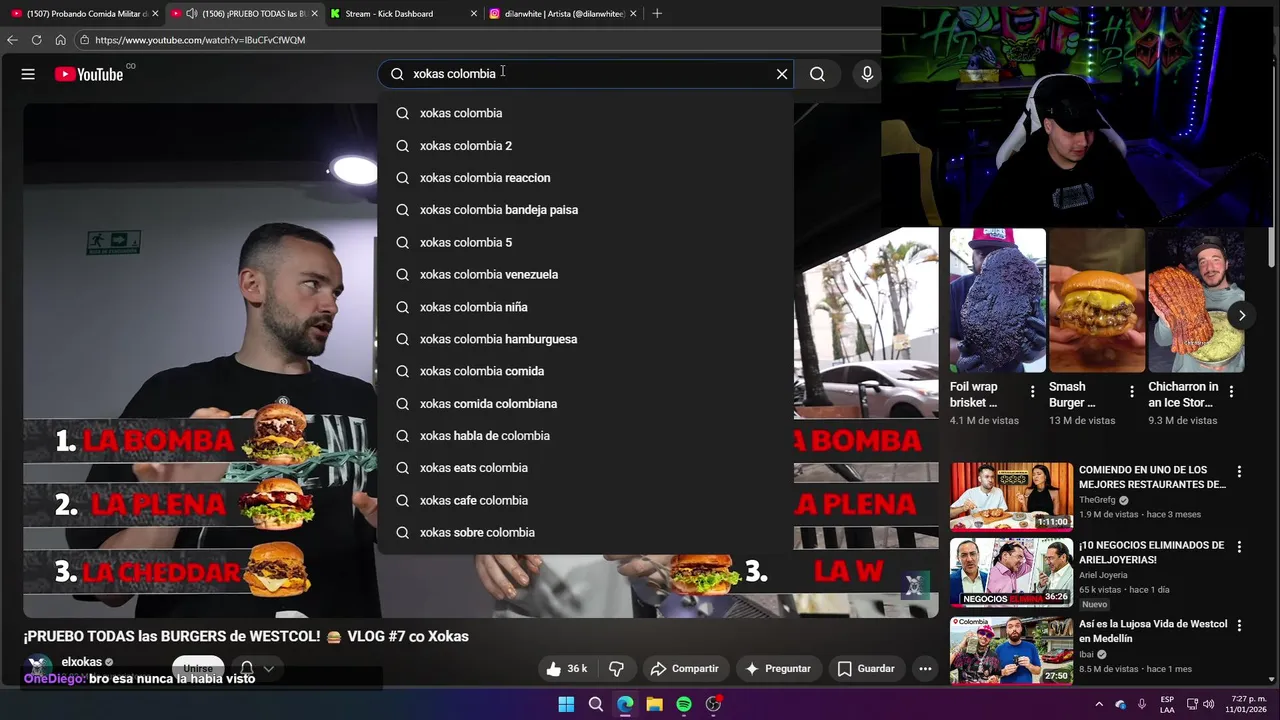Open options menu for Chicharron short
Viewport: 1280px width, 720px height.
(1231, 391)
